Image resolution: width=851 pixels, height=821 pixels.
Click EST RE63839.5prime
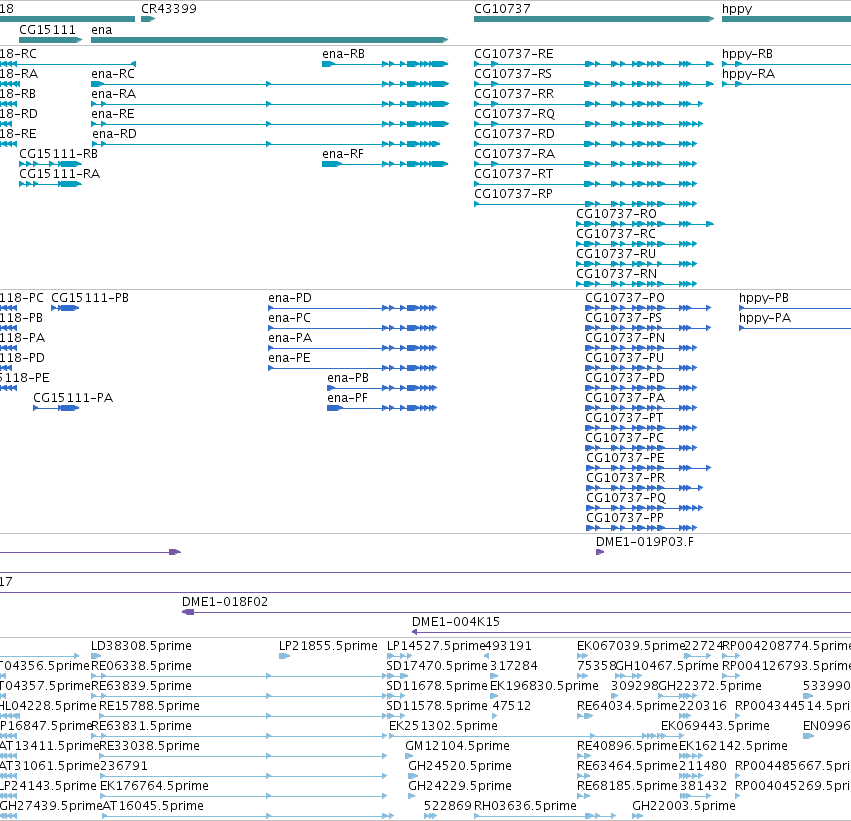pyautogui.click(x=237, y=696)
